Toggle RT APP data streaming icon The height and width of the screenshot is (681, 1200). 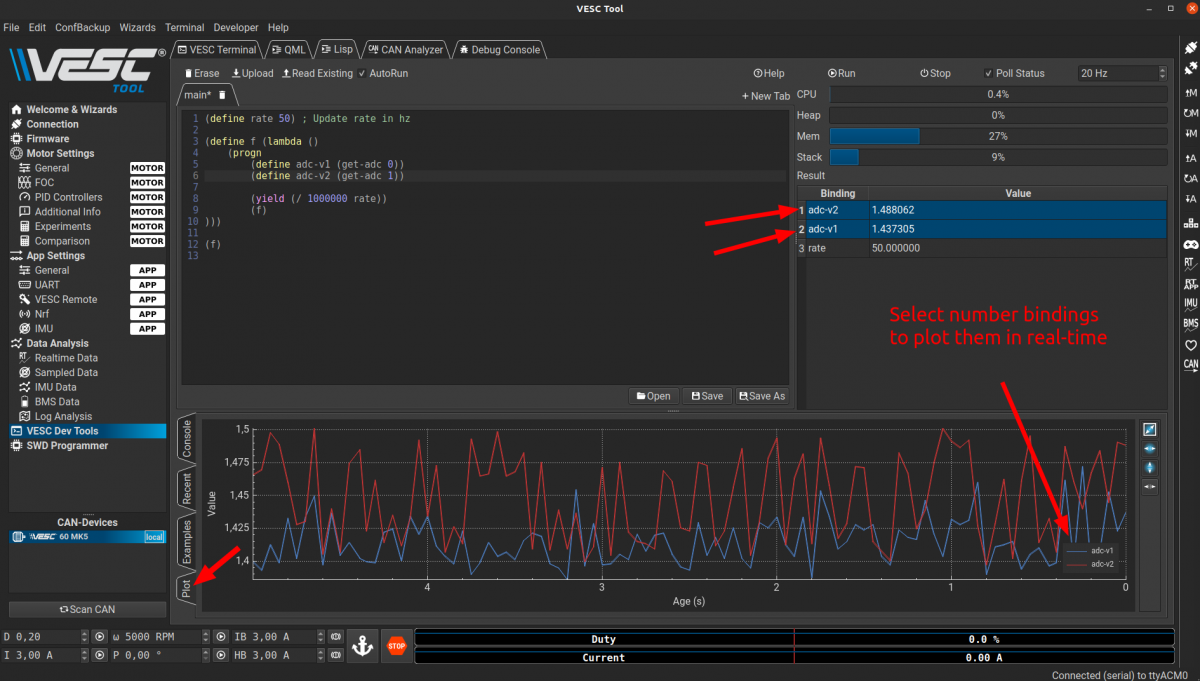1190,284
